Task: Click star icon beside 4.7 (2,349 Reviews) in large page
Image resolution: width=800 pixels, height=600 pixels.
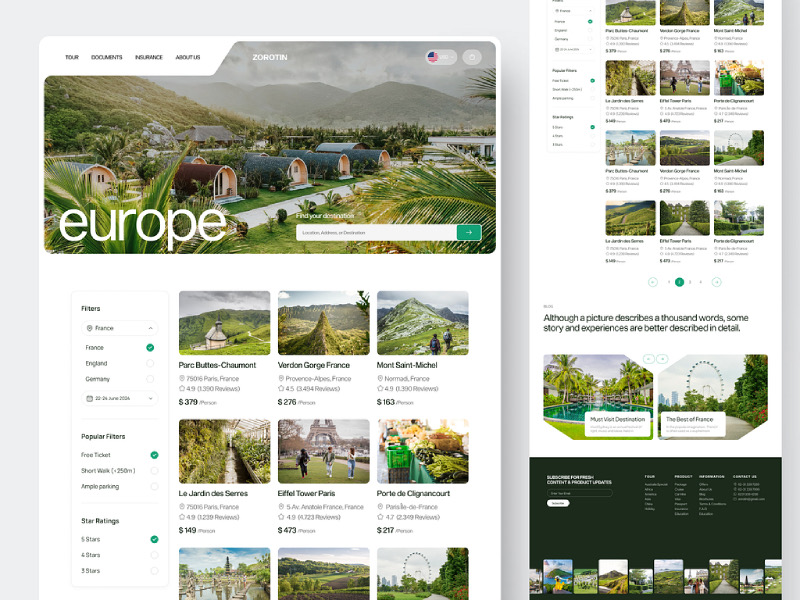Action: pos(380,517)
